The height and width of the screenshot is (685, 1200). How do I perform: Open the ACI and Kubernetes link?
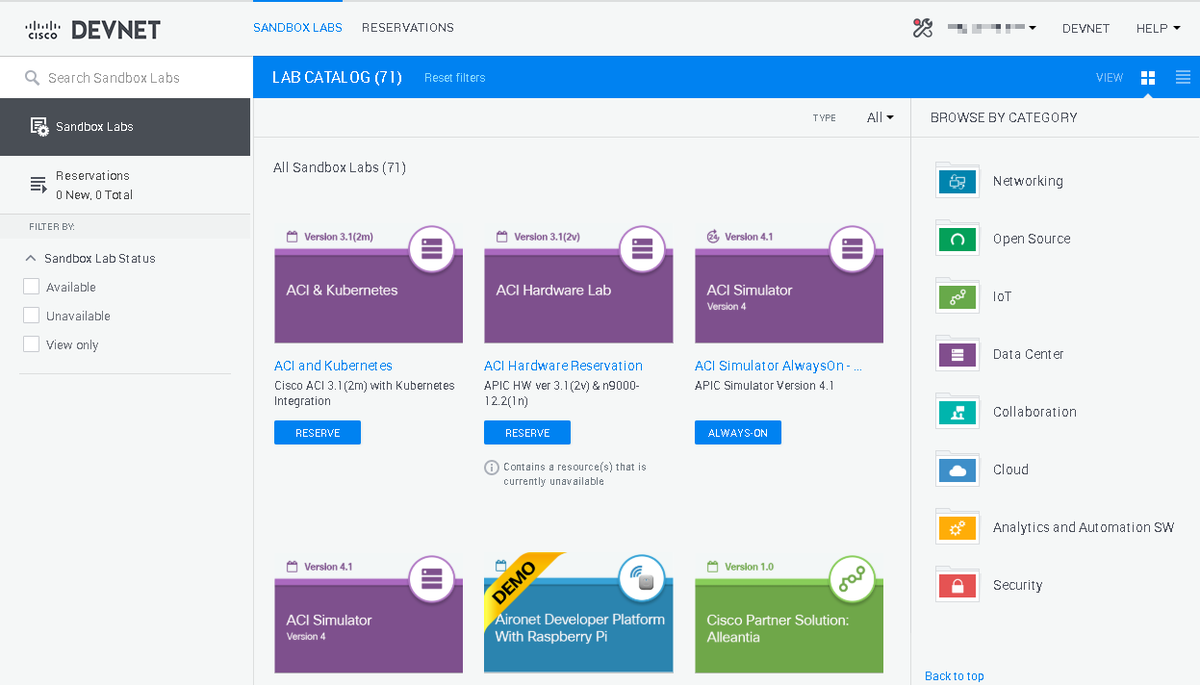tap(334, 366)
